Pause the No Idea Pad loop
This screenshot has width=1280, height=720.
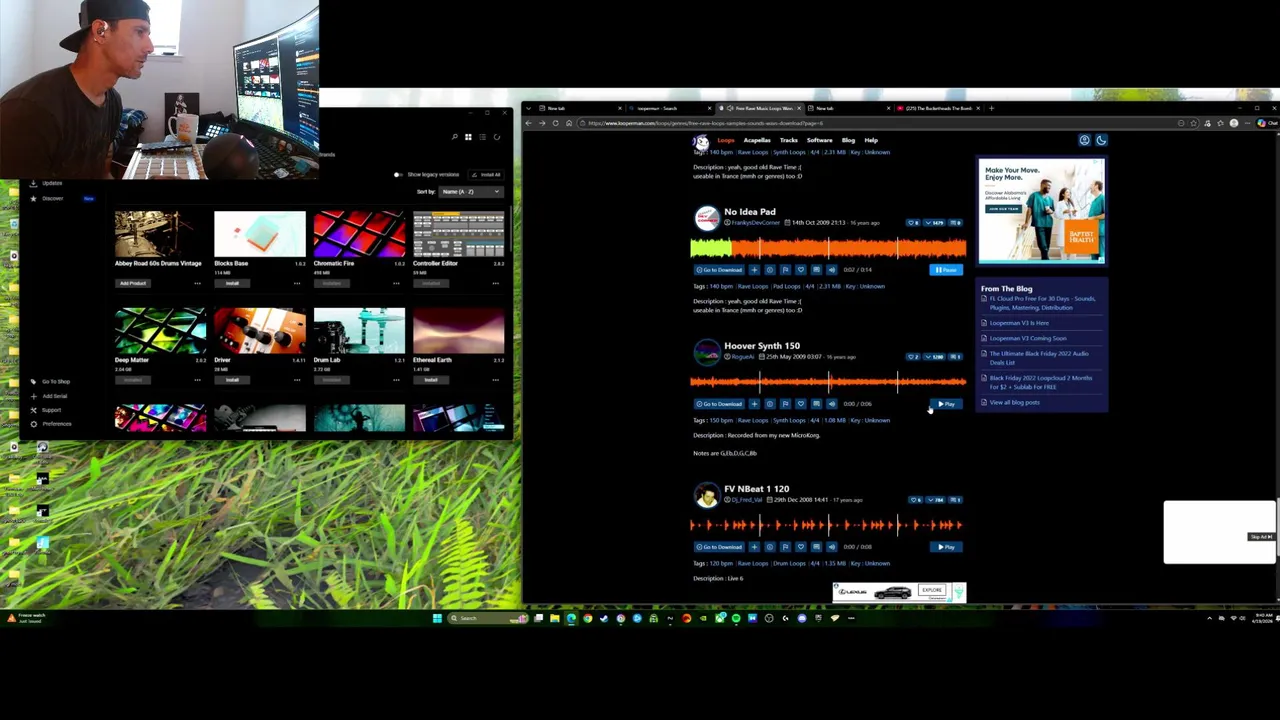point(946,270)
